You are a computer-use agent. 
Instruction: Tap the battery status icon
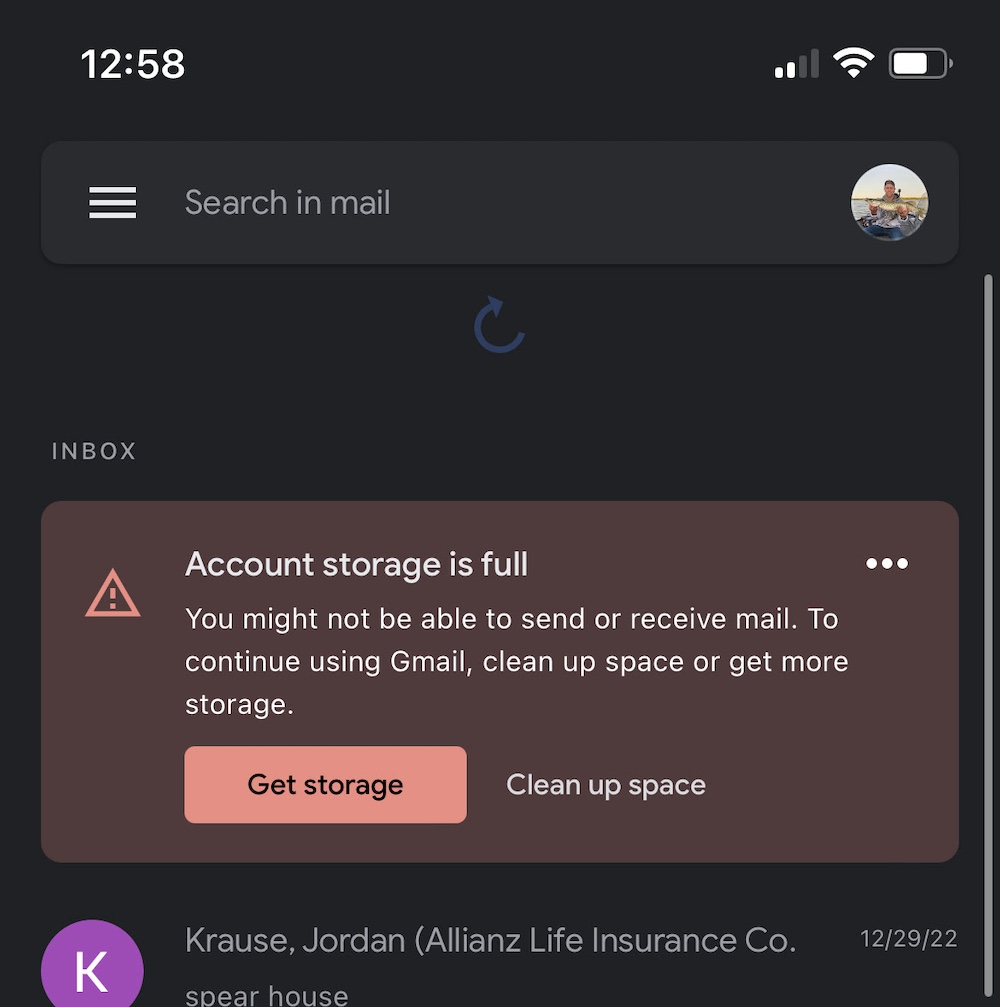pos(920,64)
